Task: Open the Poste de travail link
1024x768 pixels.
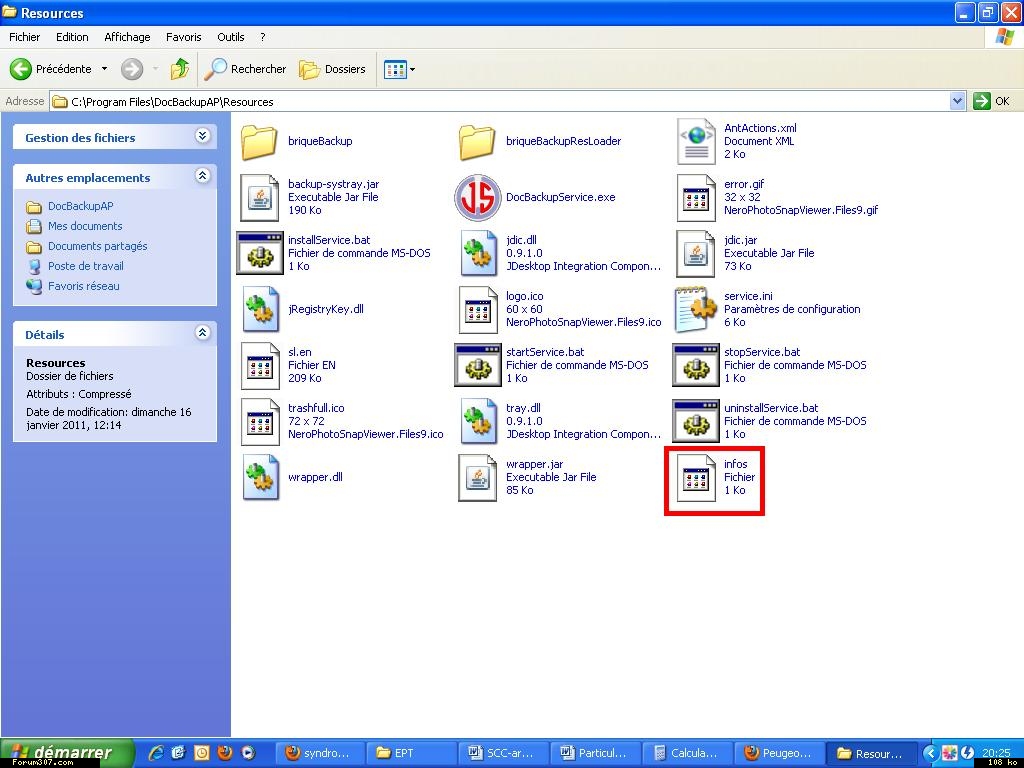Action: [x=86, y=266]
